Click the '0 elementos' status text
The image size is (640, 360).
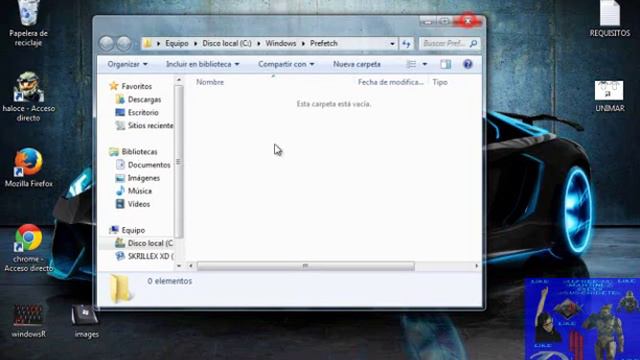169,281
